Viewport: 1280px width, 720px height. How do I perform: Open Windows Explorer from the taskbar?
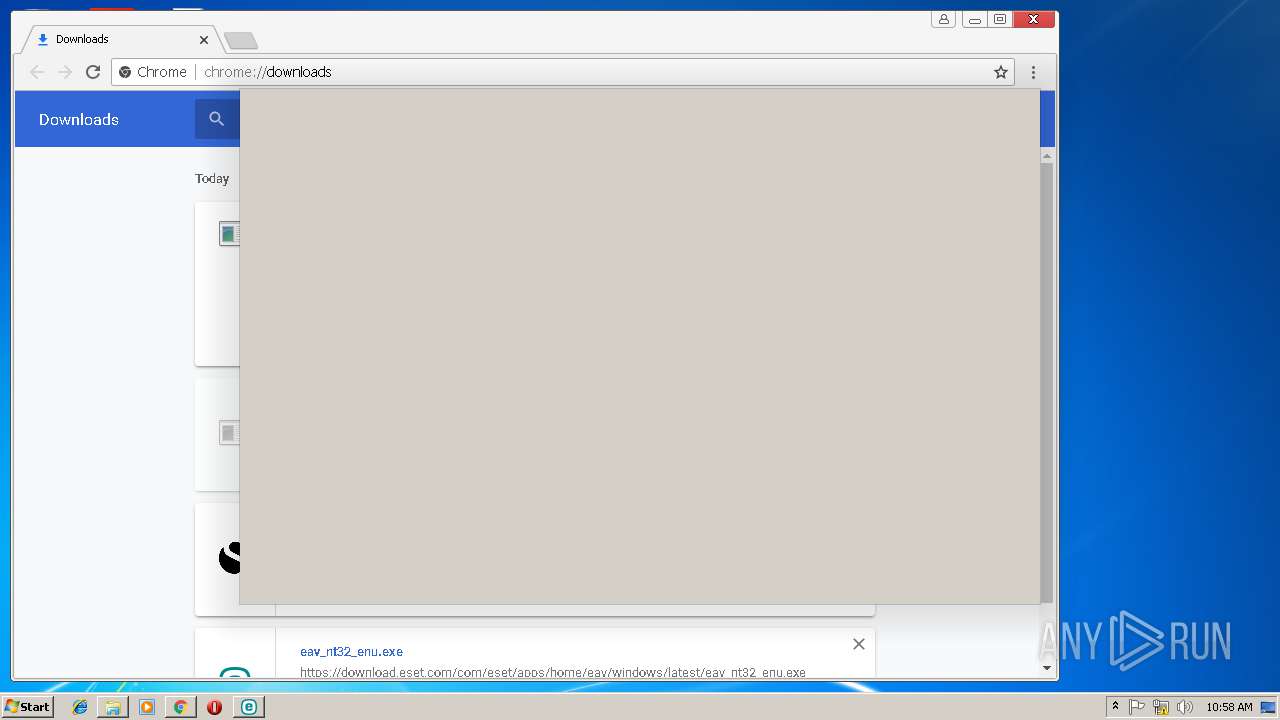pos(113,707)
